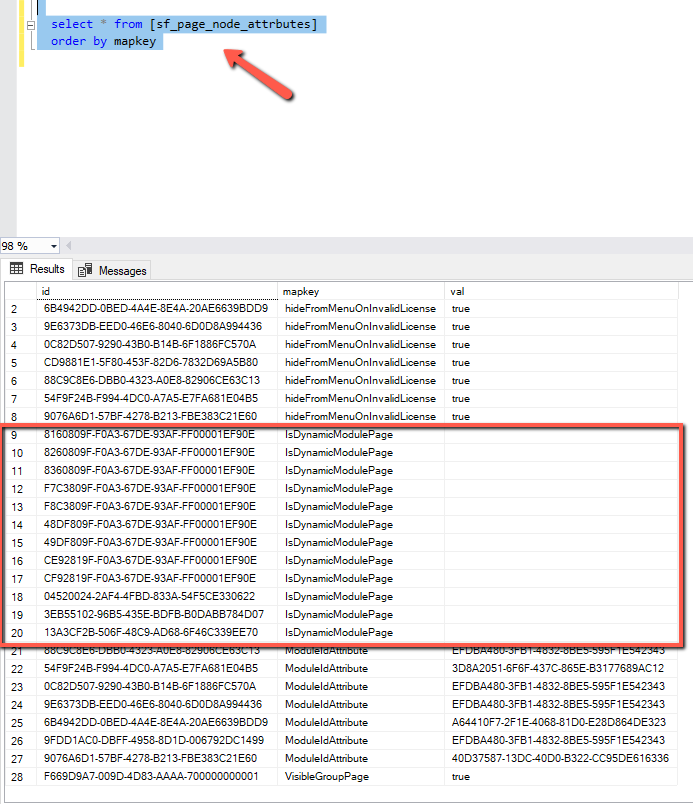Click val true in row 8
The image size is (693, 804).
[x=561, y=416]
